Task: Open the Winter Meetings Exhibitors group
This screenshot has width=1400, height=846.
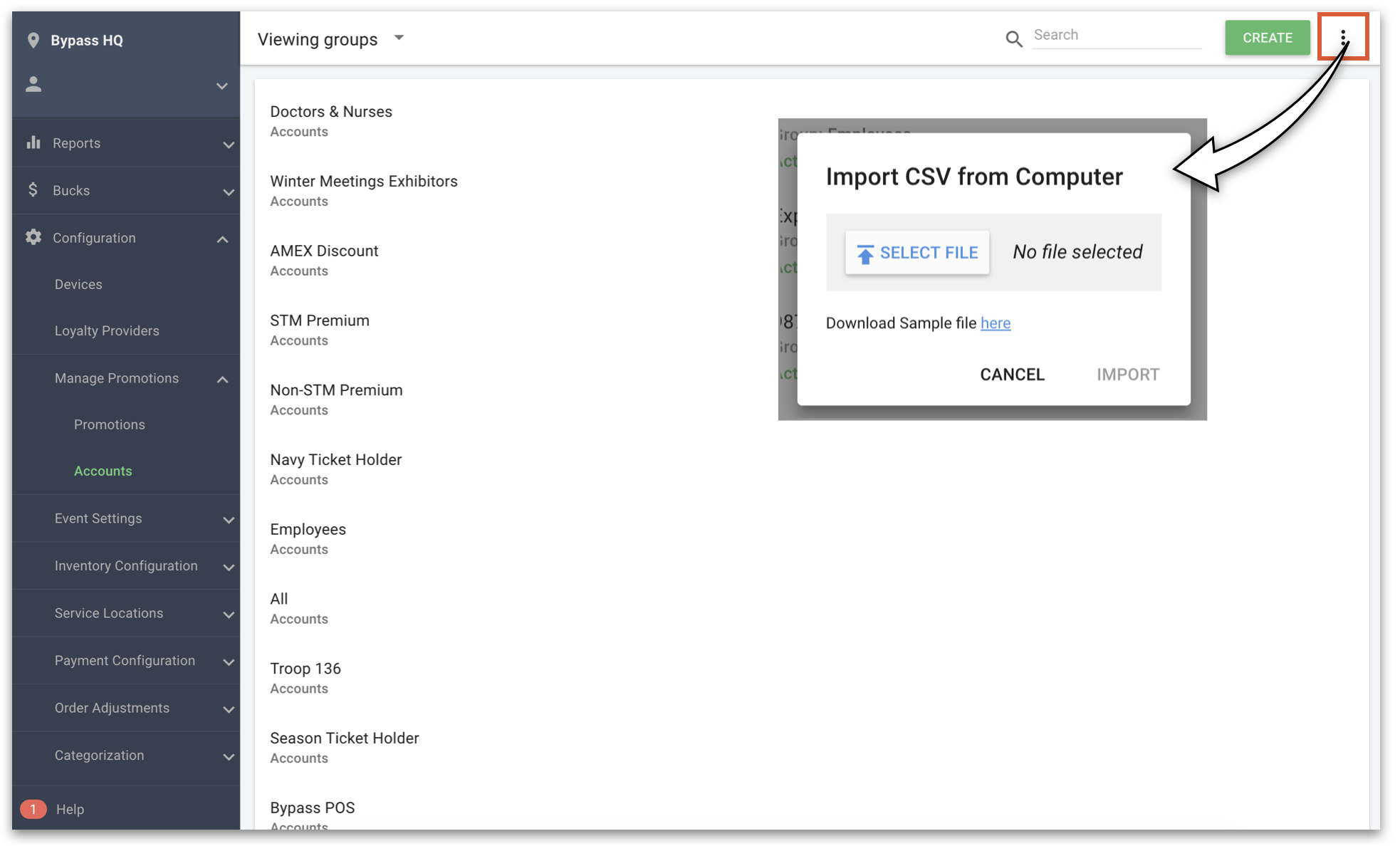Action: 364,190
